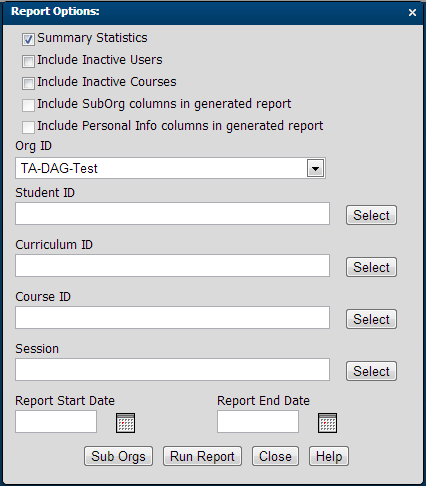The width and height of the screenshot is (426, 486).
Task: Open the Sub Orgs button
Action: [x=118, y=456]
